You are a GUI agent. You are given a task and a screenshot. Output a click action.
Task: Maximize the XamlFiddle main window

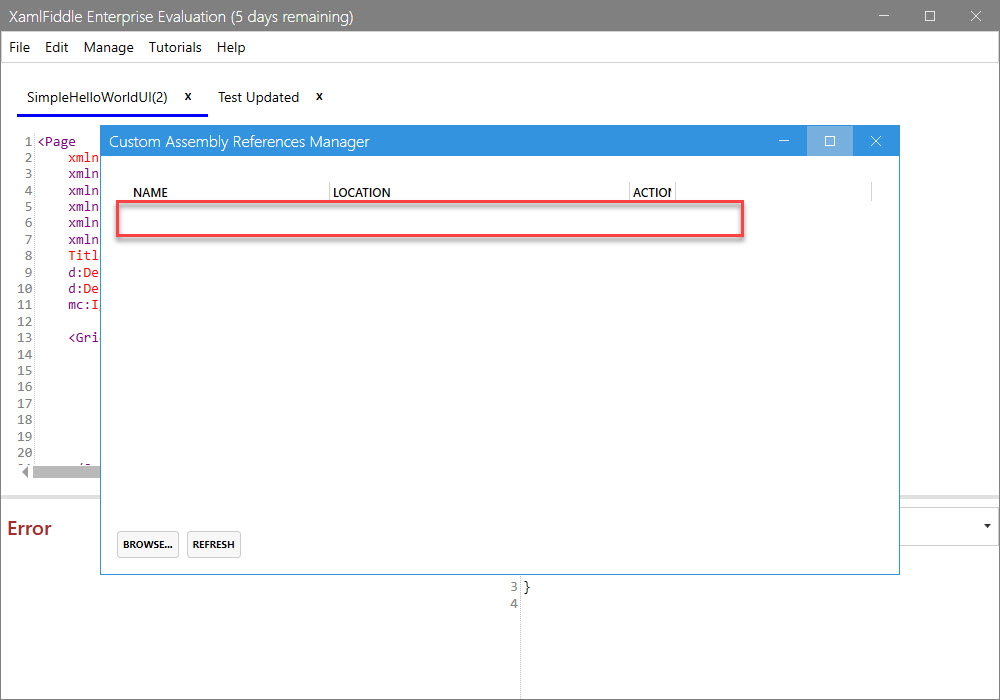(930, 16)
